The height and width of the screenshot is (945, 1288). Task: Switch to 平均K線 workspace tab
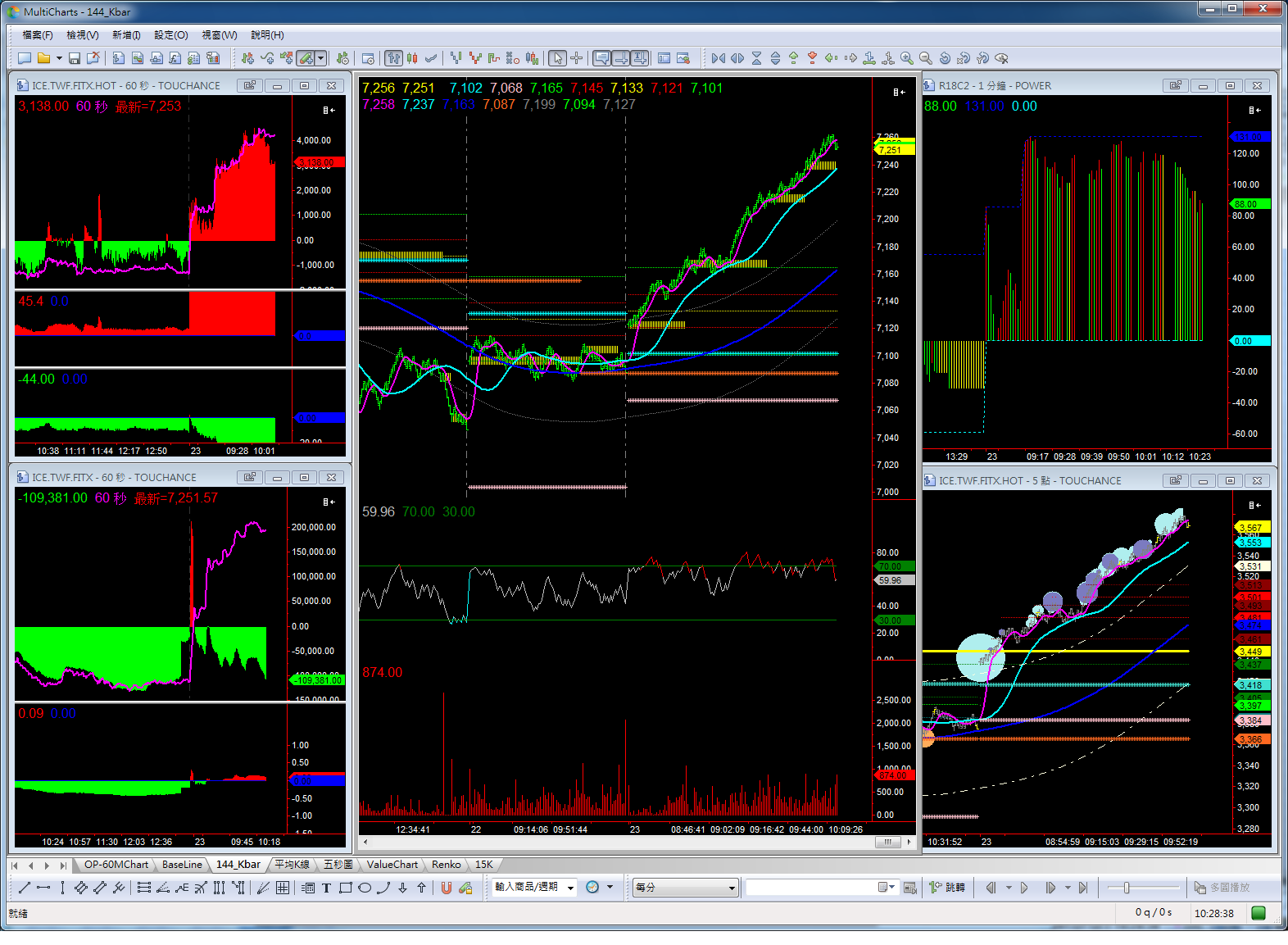pos(293,865)
